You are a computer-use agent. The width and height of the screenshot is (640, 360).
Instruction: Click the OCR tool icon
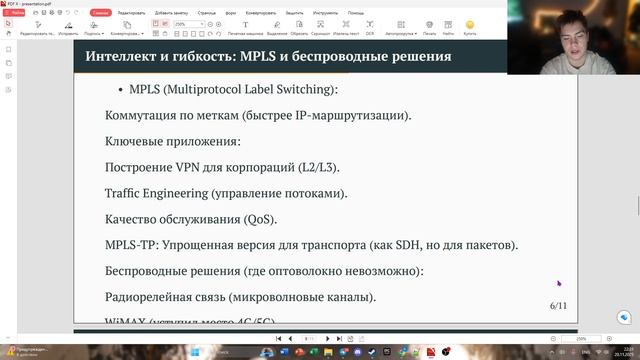click(370, 25)
